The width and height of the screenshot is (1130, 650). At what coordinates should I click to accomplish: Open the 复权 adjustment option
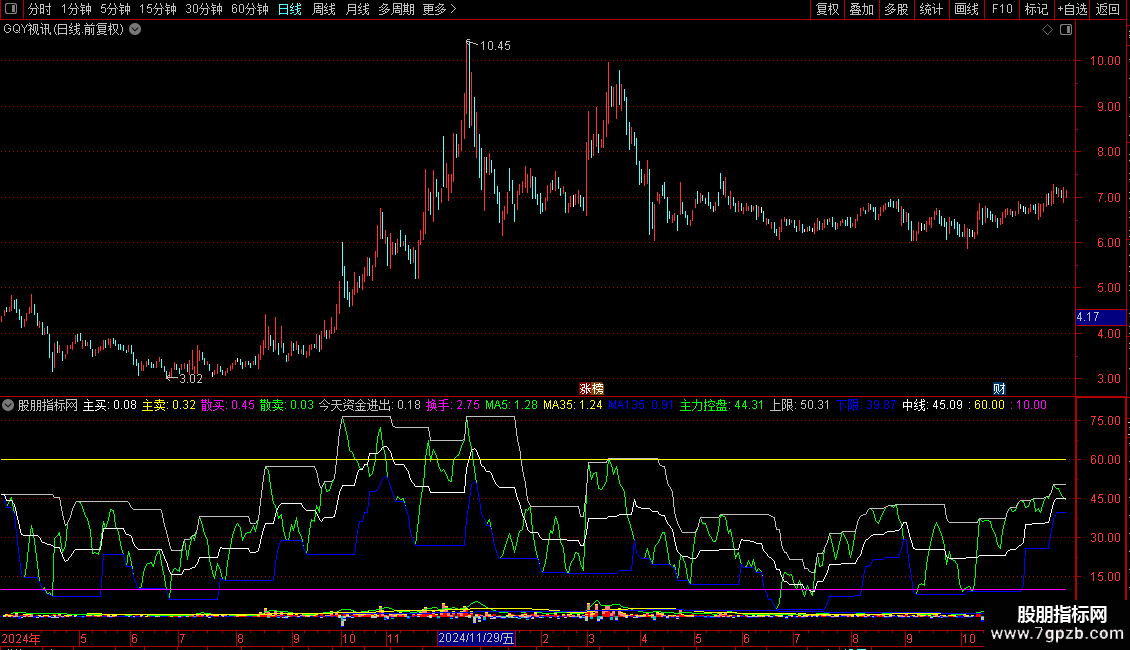(827, 9)
